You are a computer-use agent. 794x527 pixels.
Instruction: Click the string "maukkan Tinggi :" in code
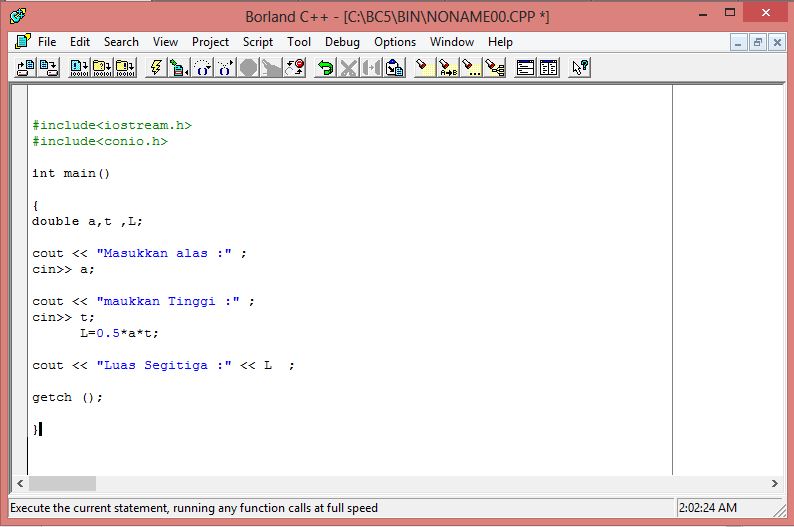(x=168, y=301)
